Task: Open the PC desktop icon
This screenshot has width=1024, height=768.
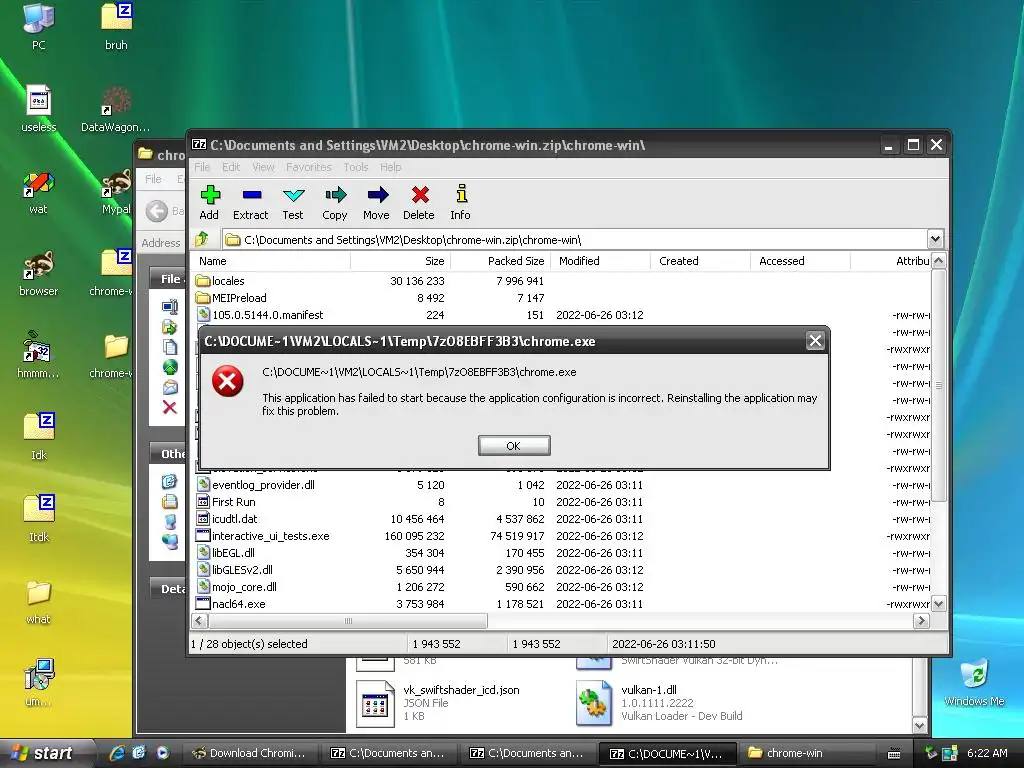Action: click(39, 27)
